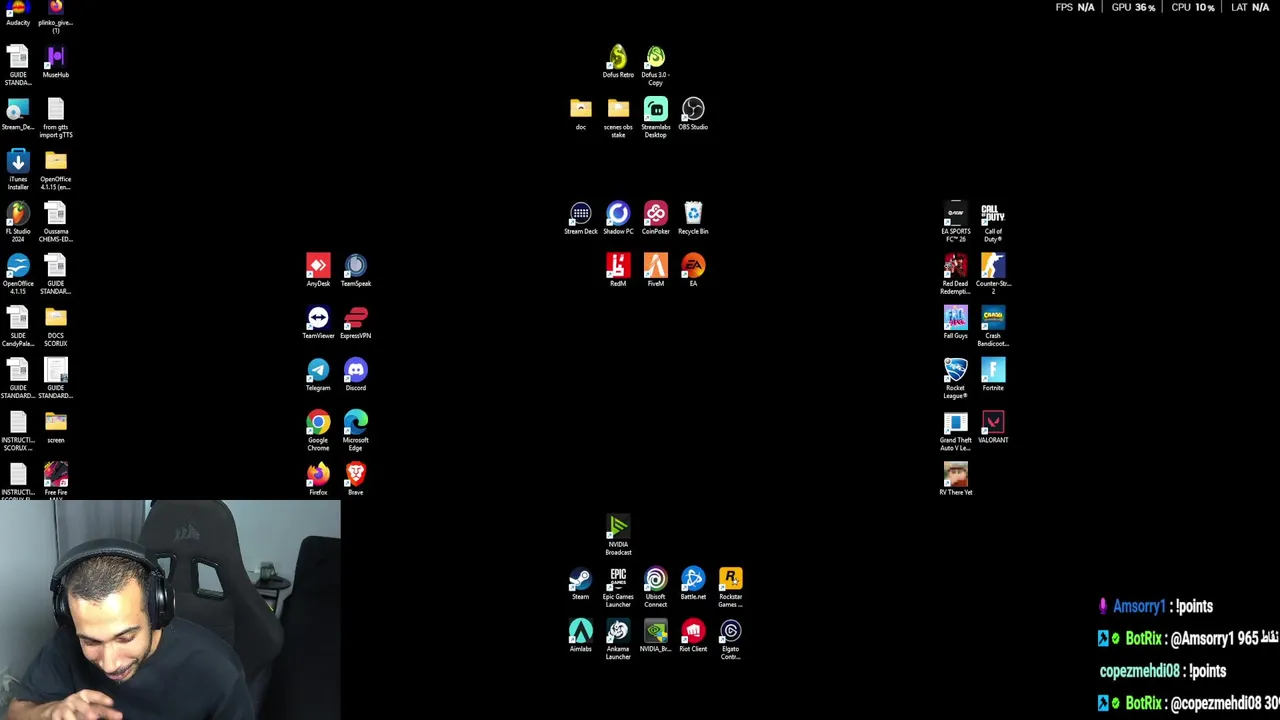Launch the Brave browser shortcut
This screenshot has width=1280, height=720.
356,479
